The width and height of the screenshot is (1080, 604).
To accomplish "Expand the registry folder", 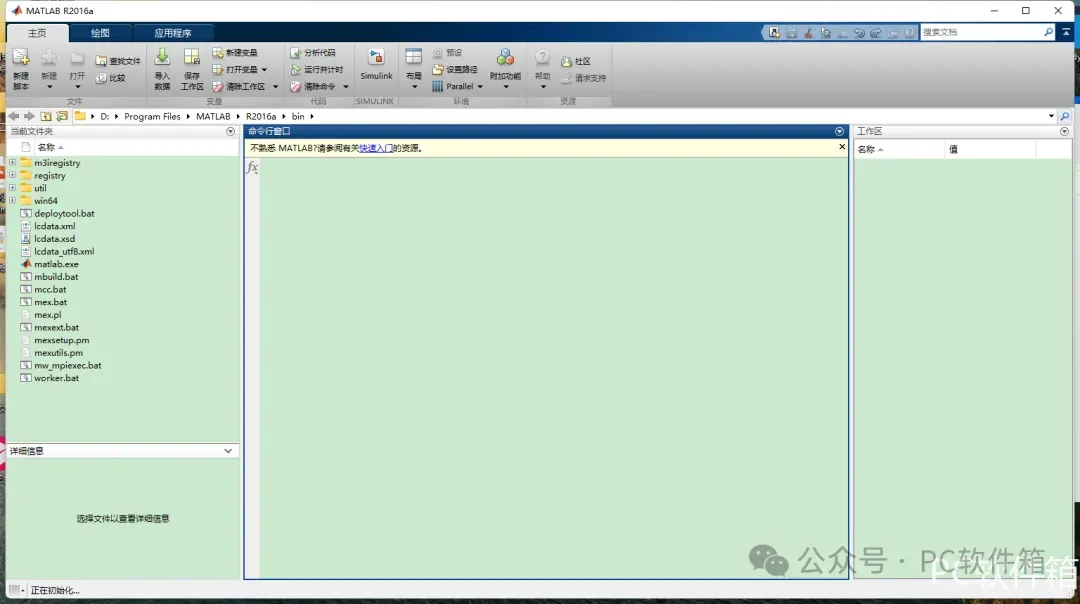I will pos(12,175).
